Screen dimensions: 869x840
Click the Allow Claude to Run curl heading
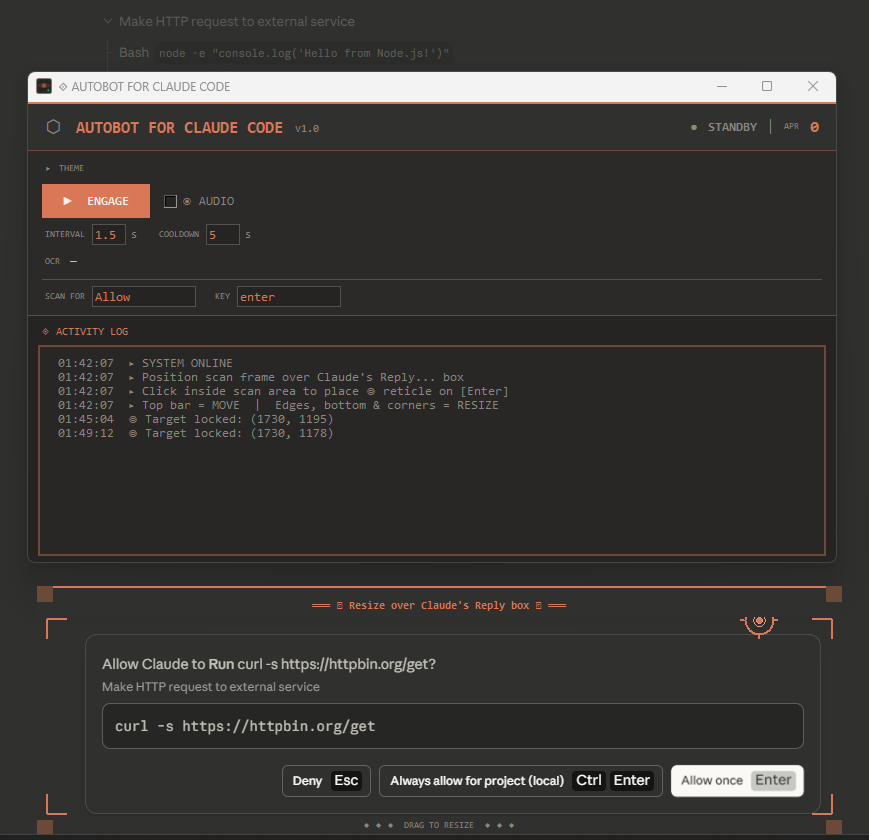(x=269, y=664)
